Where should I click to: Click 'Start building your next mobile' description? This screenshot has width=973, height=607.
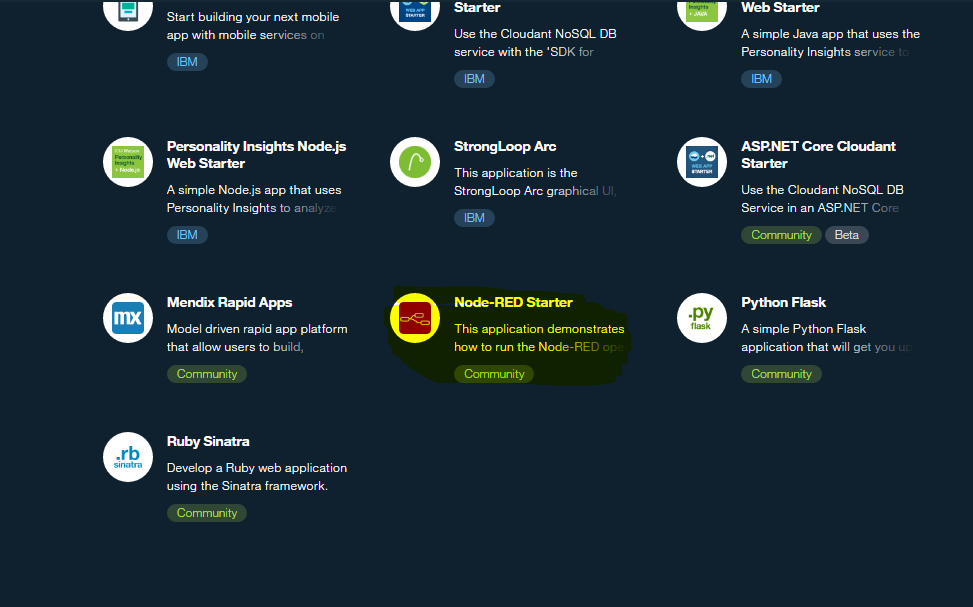[253, 17]
